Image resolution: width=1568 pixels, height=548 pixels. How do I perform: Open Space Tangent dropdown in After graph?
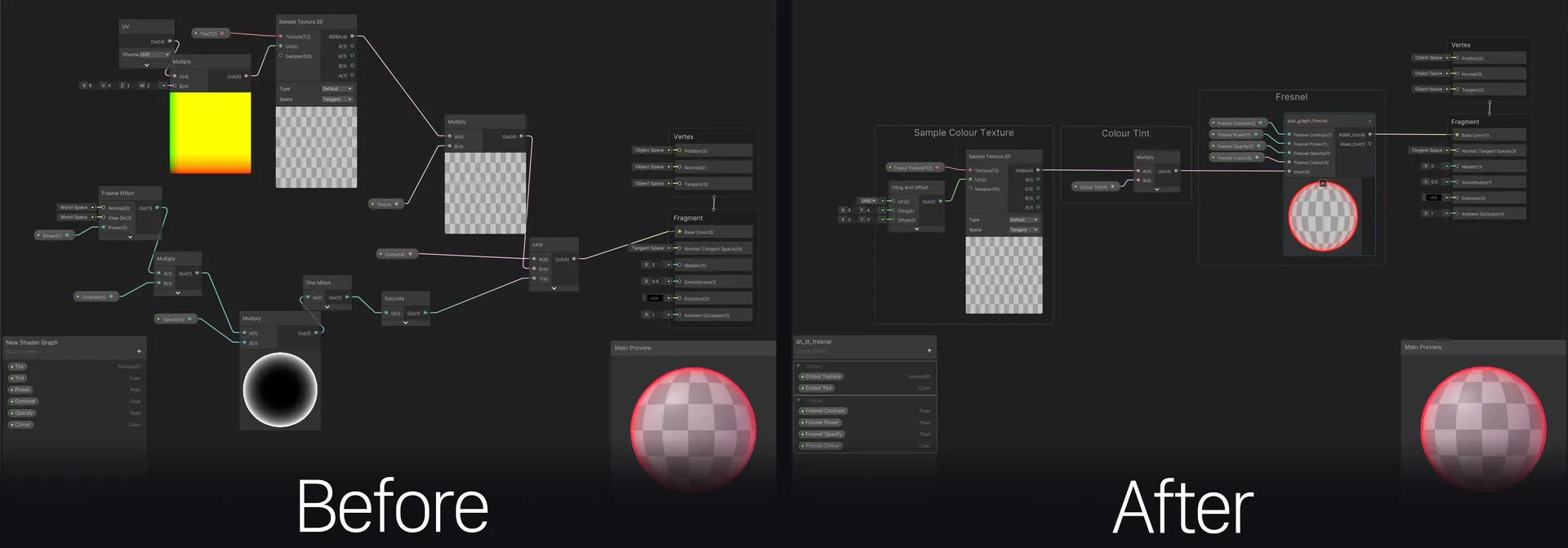pos(1023,230)
